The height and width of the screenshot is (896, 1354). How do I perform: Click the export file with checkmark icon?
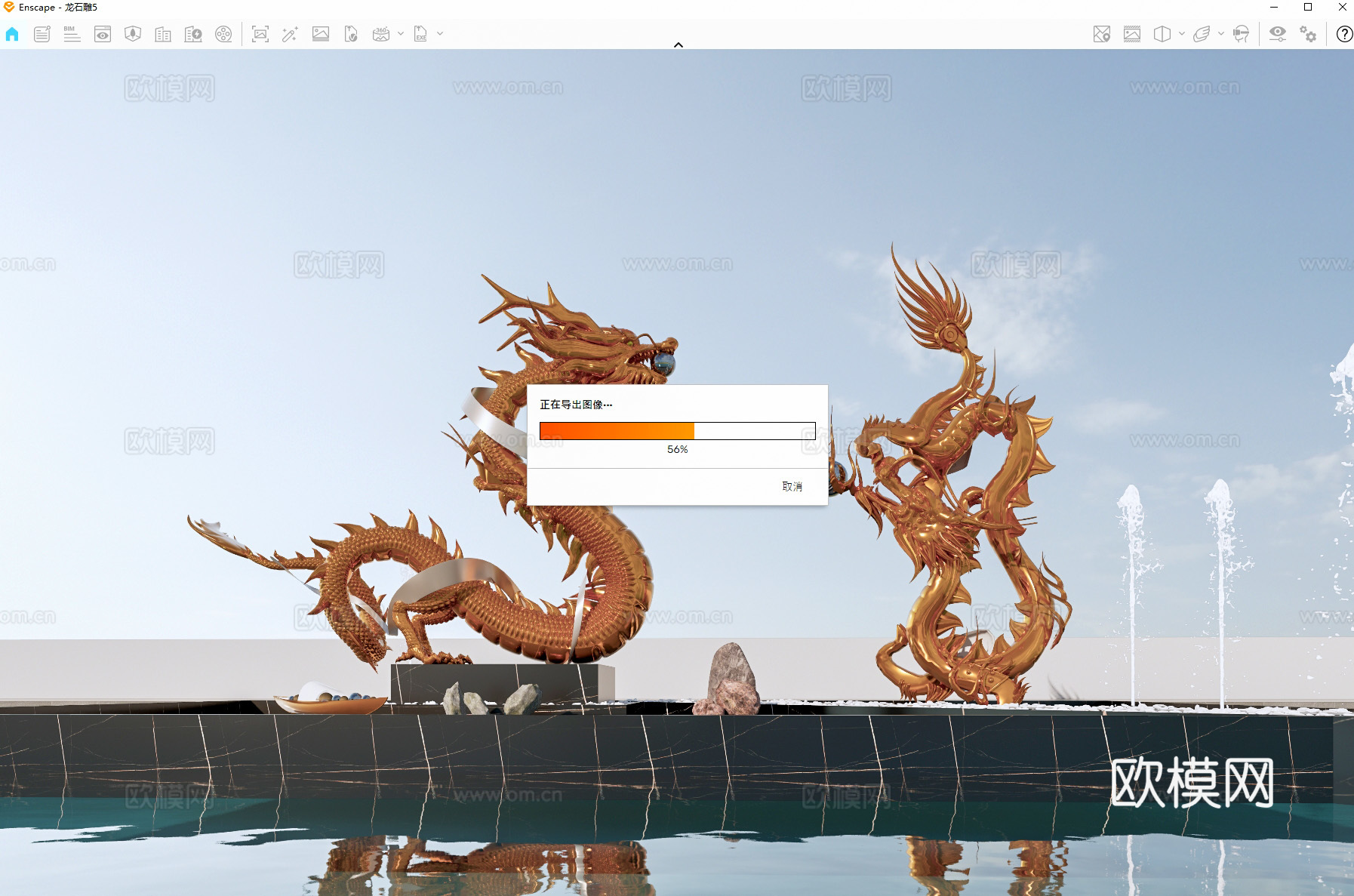click(351, 34)
